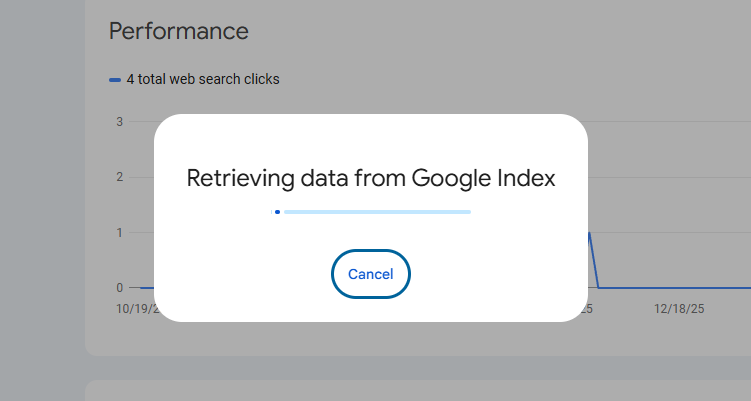This screenshot has width=751, height=401.
Task: Click the light blue loading progress bar
Action: click(x=377, y=212)
